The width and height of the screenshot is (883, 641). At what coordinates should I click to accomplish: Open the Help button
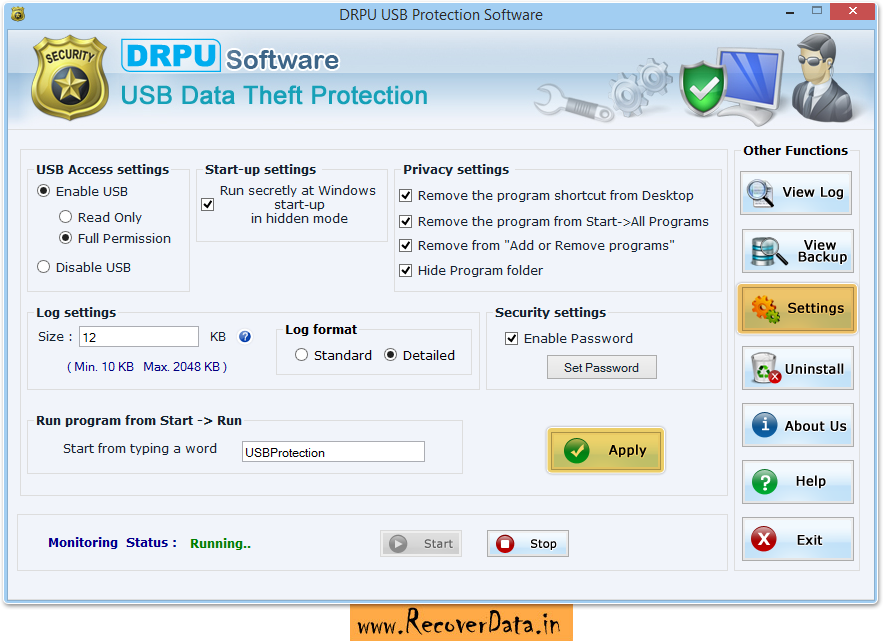point(797,482)
